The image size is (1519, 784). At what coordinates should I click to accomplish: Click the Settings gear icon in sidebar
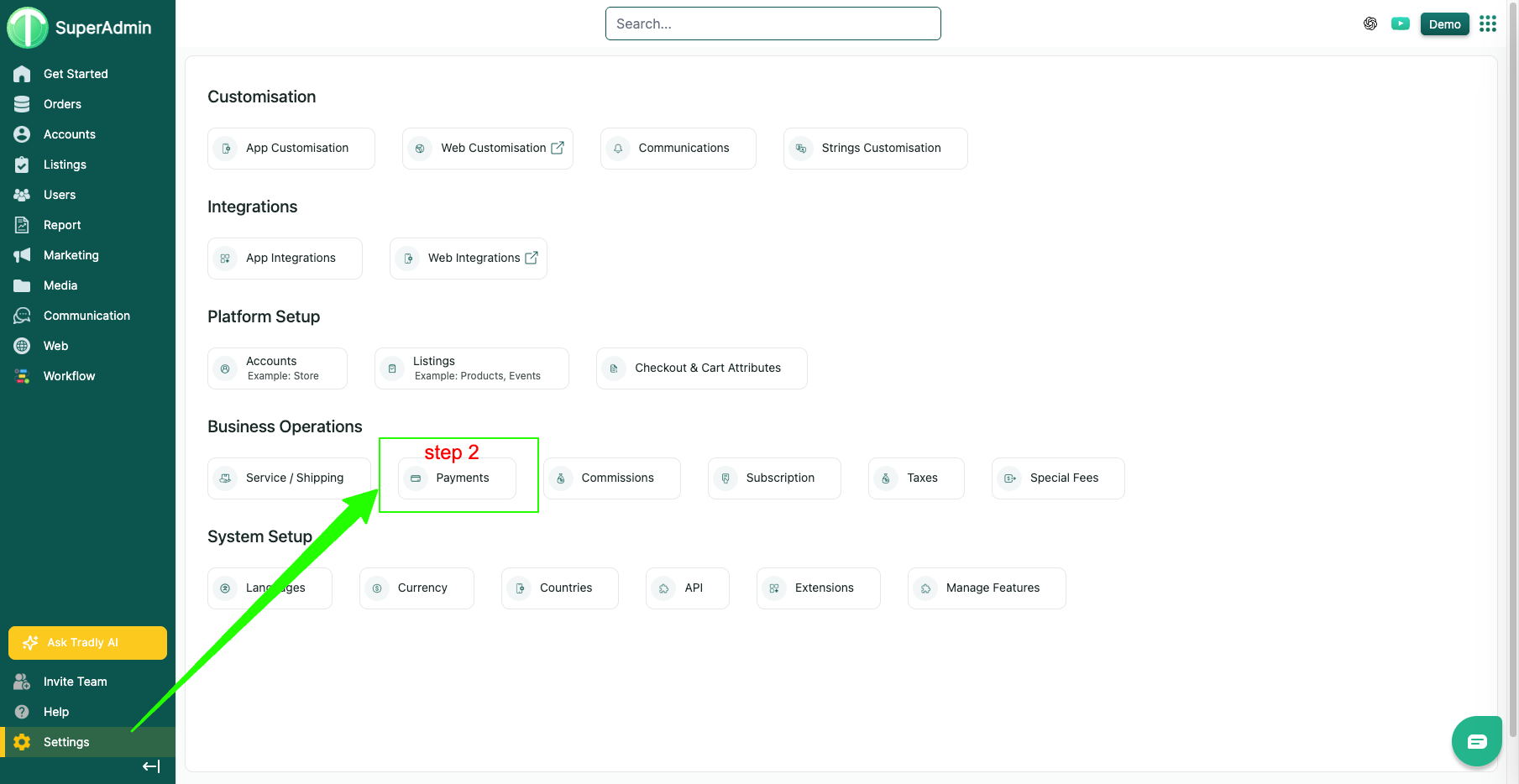[22, 742]
